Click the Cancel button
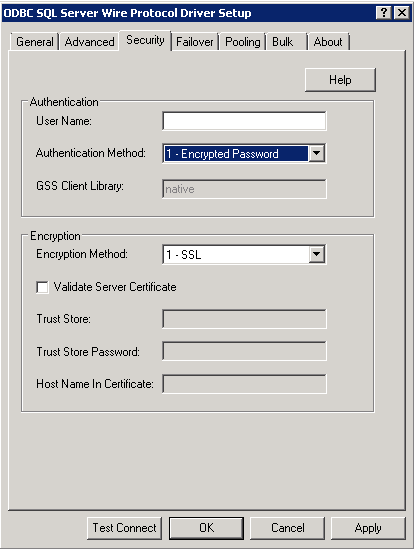 click(x=287, y=528)
